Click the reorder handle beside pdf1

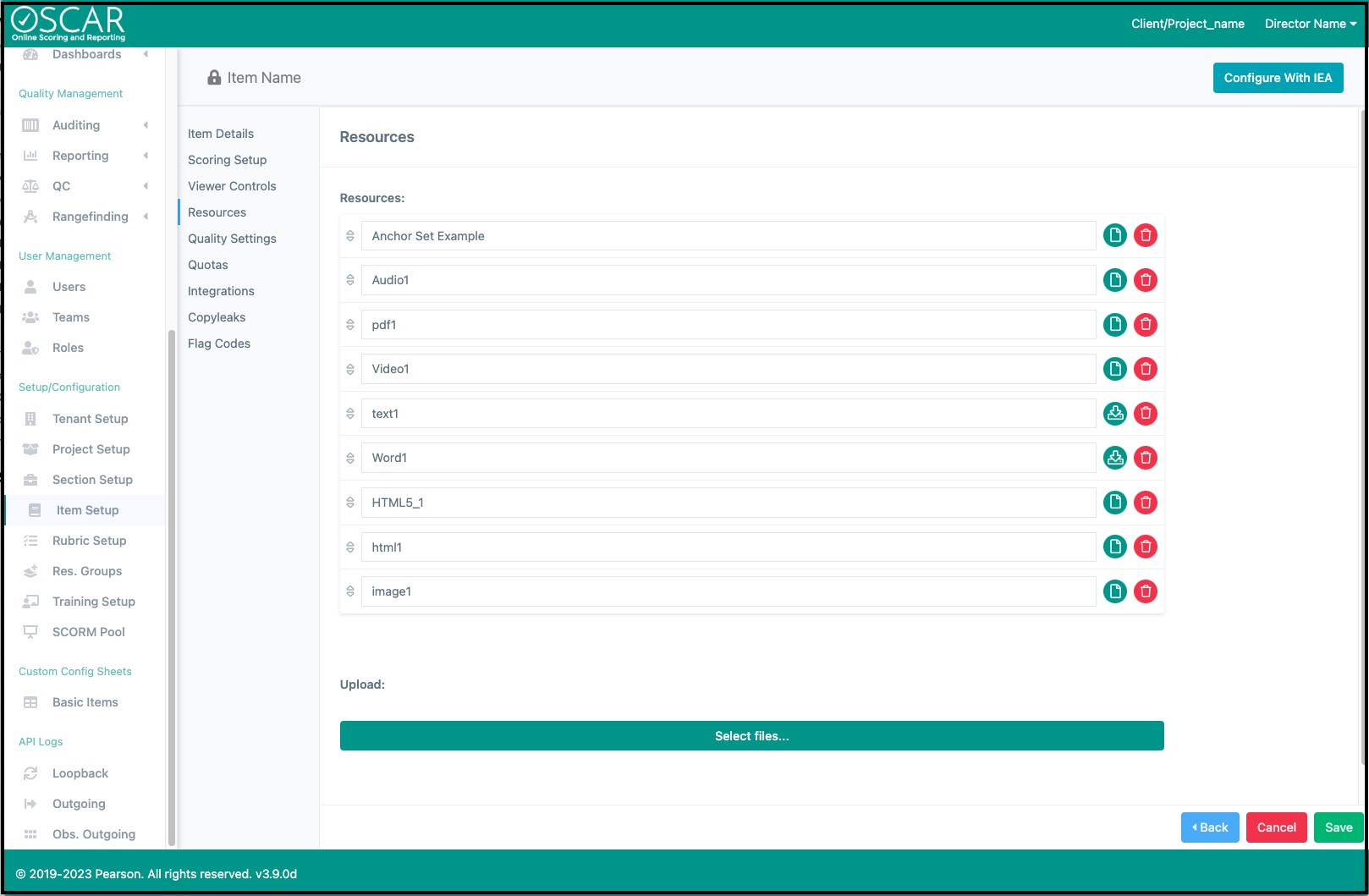click(x=350, y=325)
